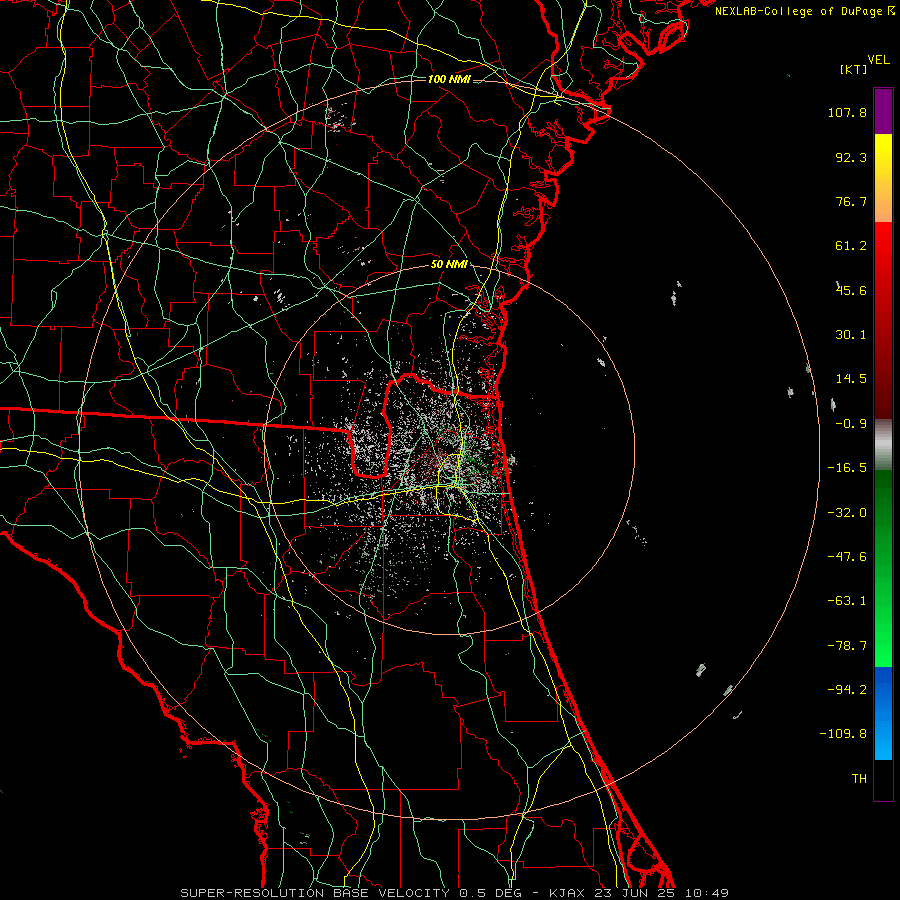
Task: Select the 30.1 velocity scale value
Action: [851, 335]
